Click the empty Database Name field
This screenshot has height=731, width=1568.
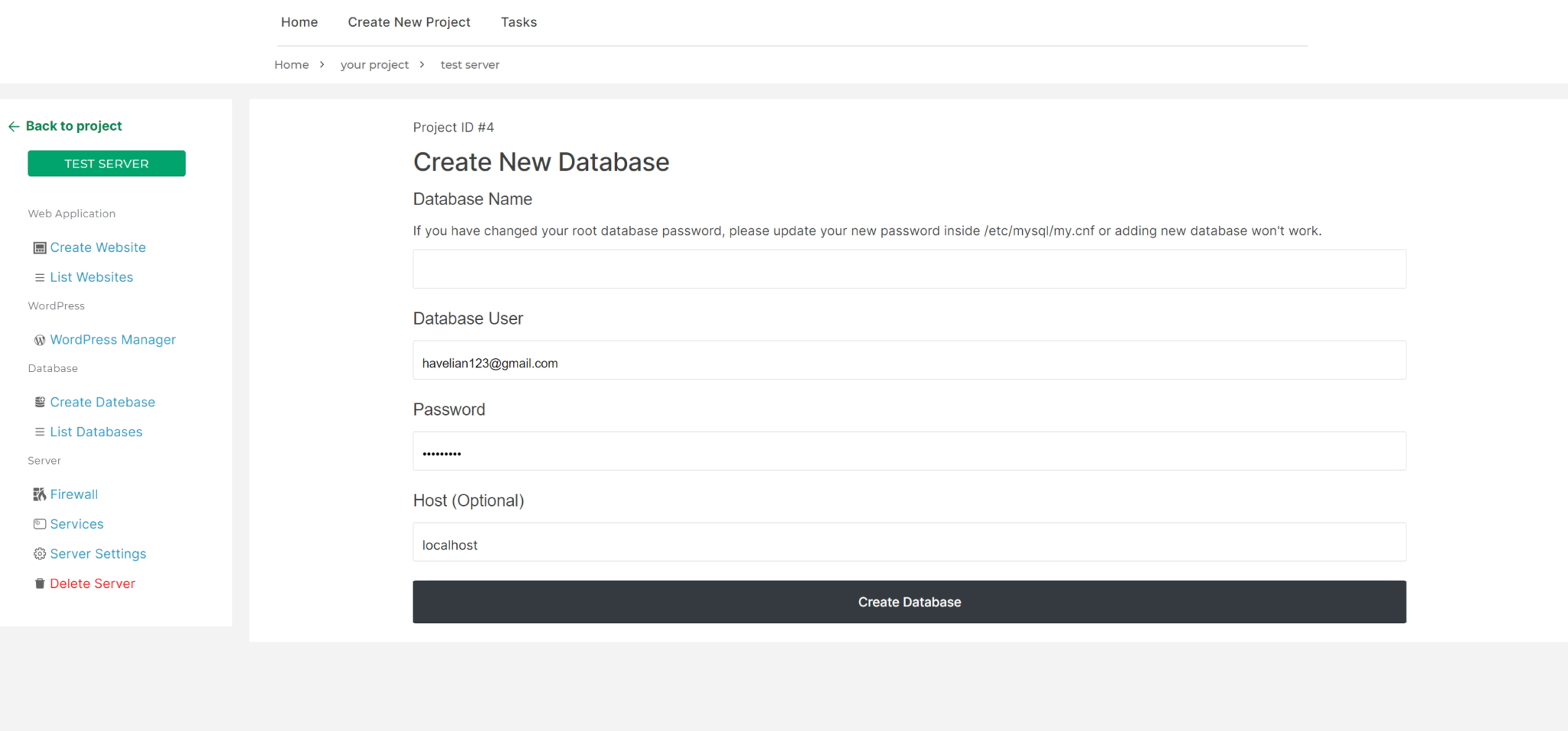[x=908, y=269]
